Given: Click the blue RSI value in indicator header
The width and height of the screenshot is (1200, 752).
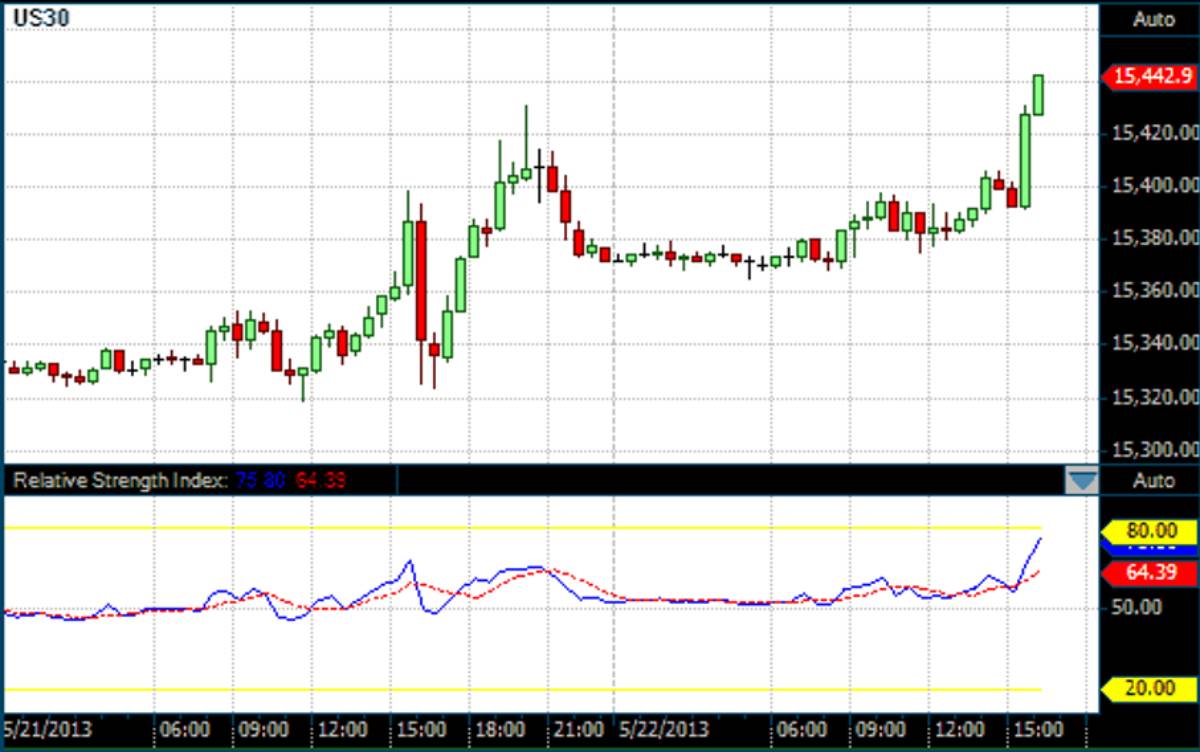Looking at the screenshot, I should (x=262, y=481).
